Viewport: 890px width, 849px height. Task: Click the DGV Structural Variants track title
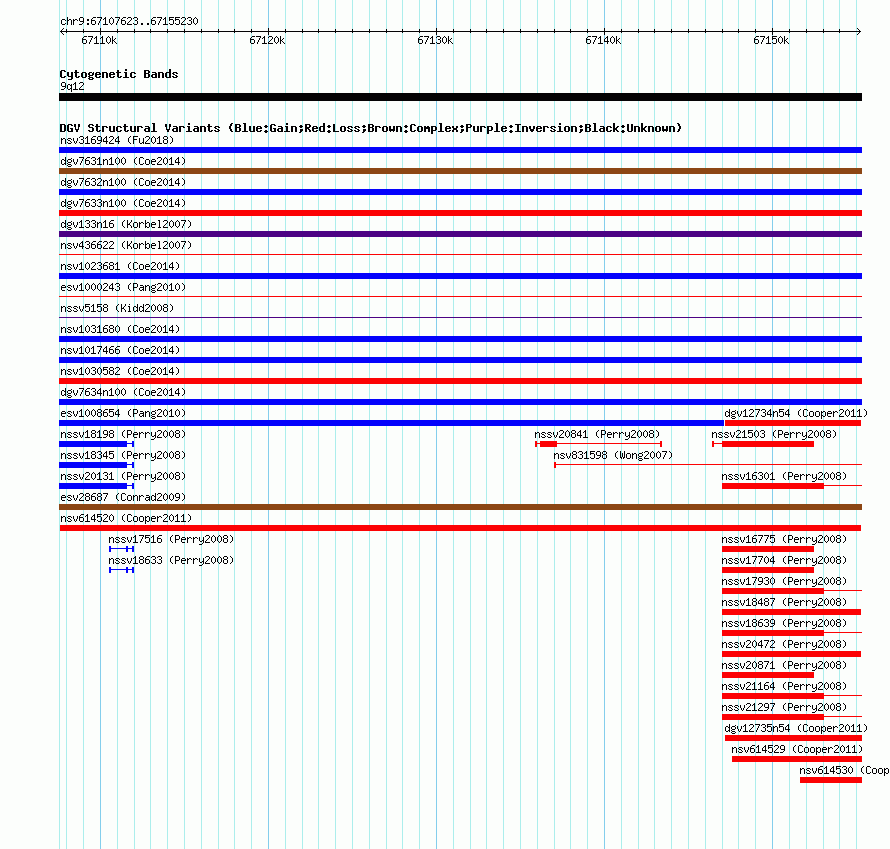pyautogui.click(x=371, y=128)
